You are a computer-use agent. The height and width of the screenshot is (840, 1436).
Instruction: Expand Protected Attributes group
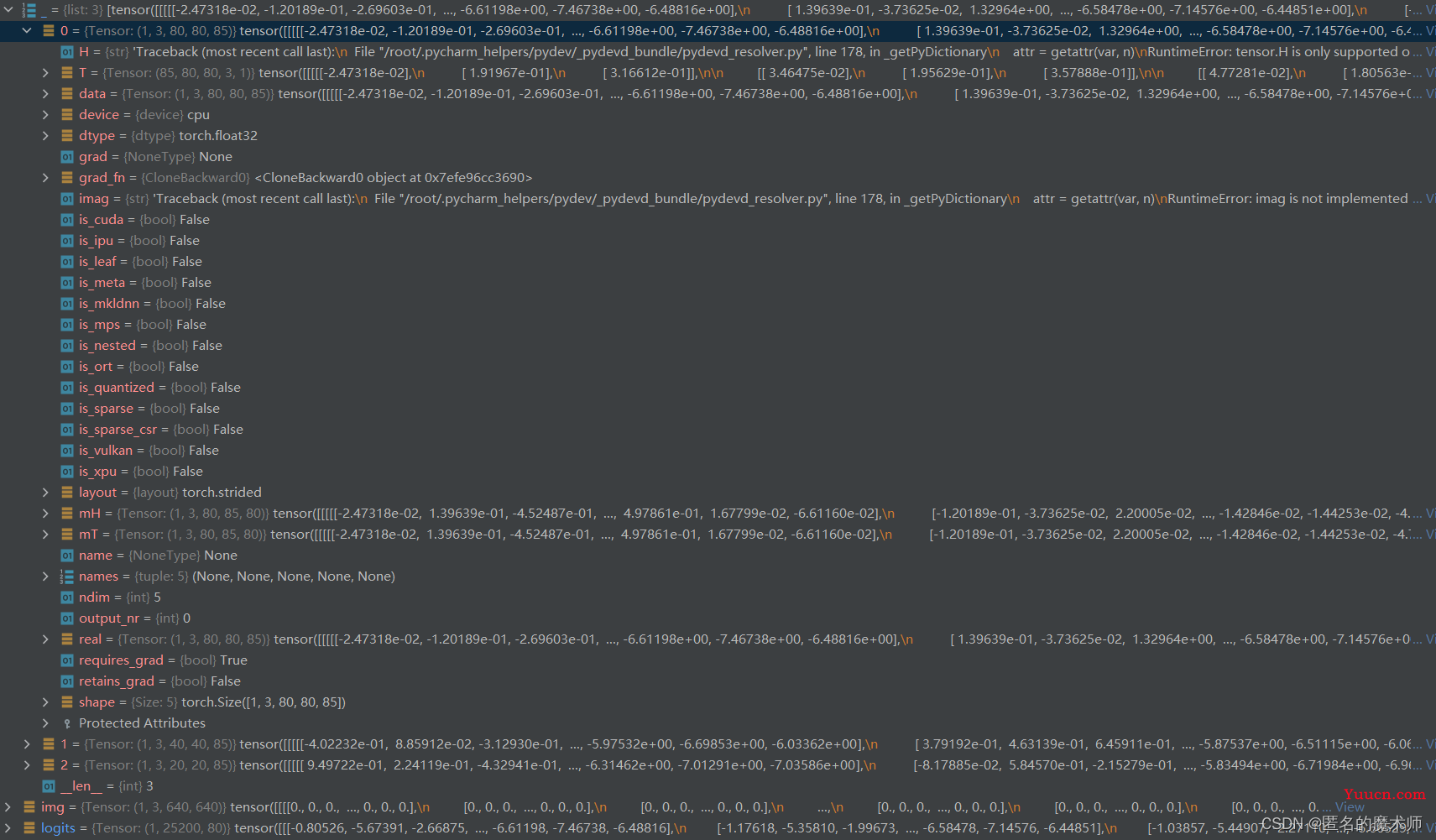45,723
